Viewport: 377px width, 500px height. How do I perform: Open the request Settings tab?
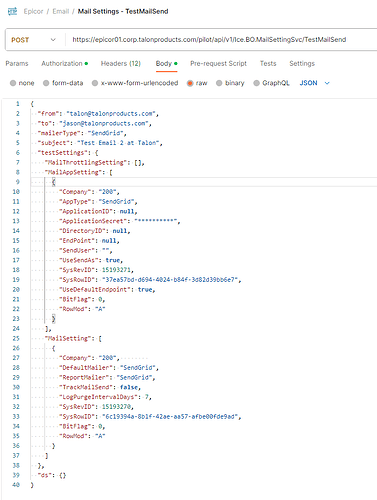pos(302,63)
